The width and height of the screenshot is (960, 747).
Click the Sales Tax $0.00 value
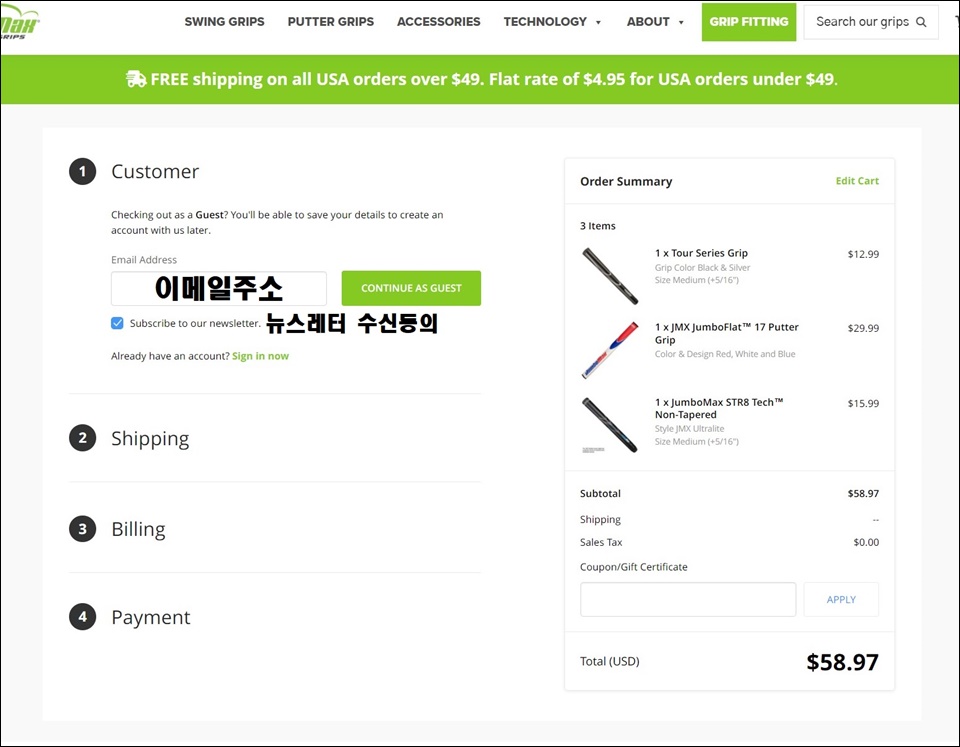click(866, 542)
